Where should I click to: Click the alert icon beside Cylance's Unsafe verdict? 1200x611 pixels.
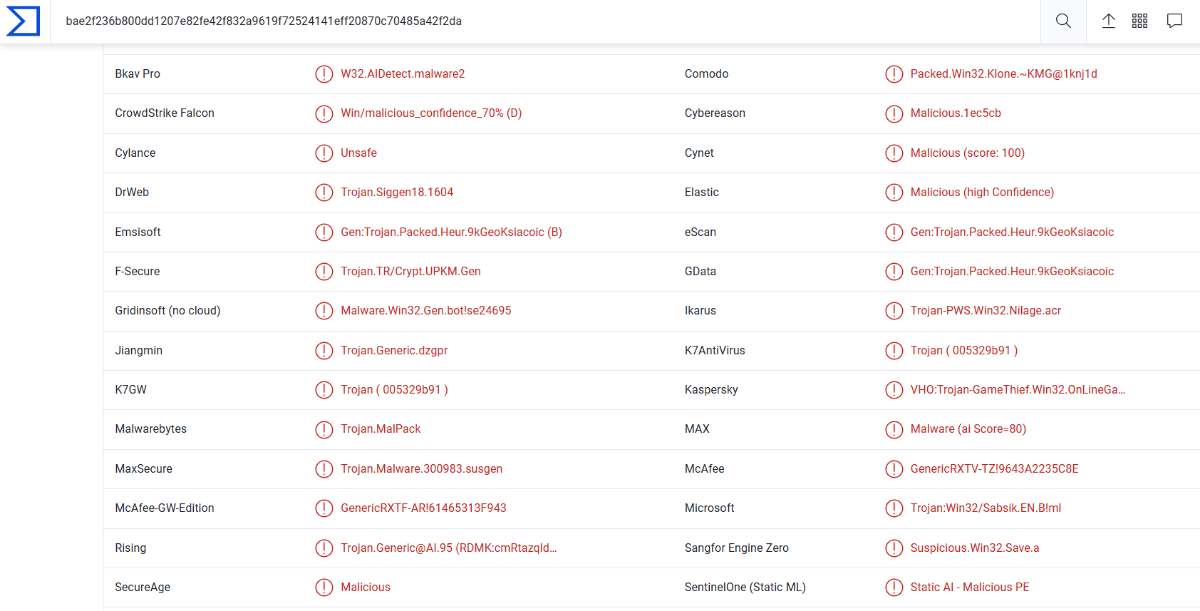pos(324,153)
